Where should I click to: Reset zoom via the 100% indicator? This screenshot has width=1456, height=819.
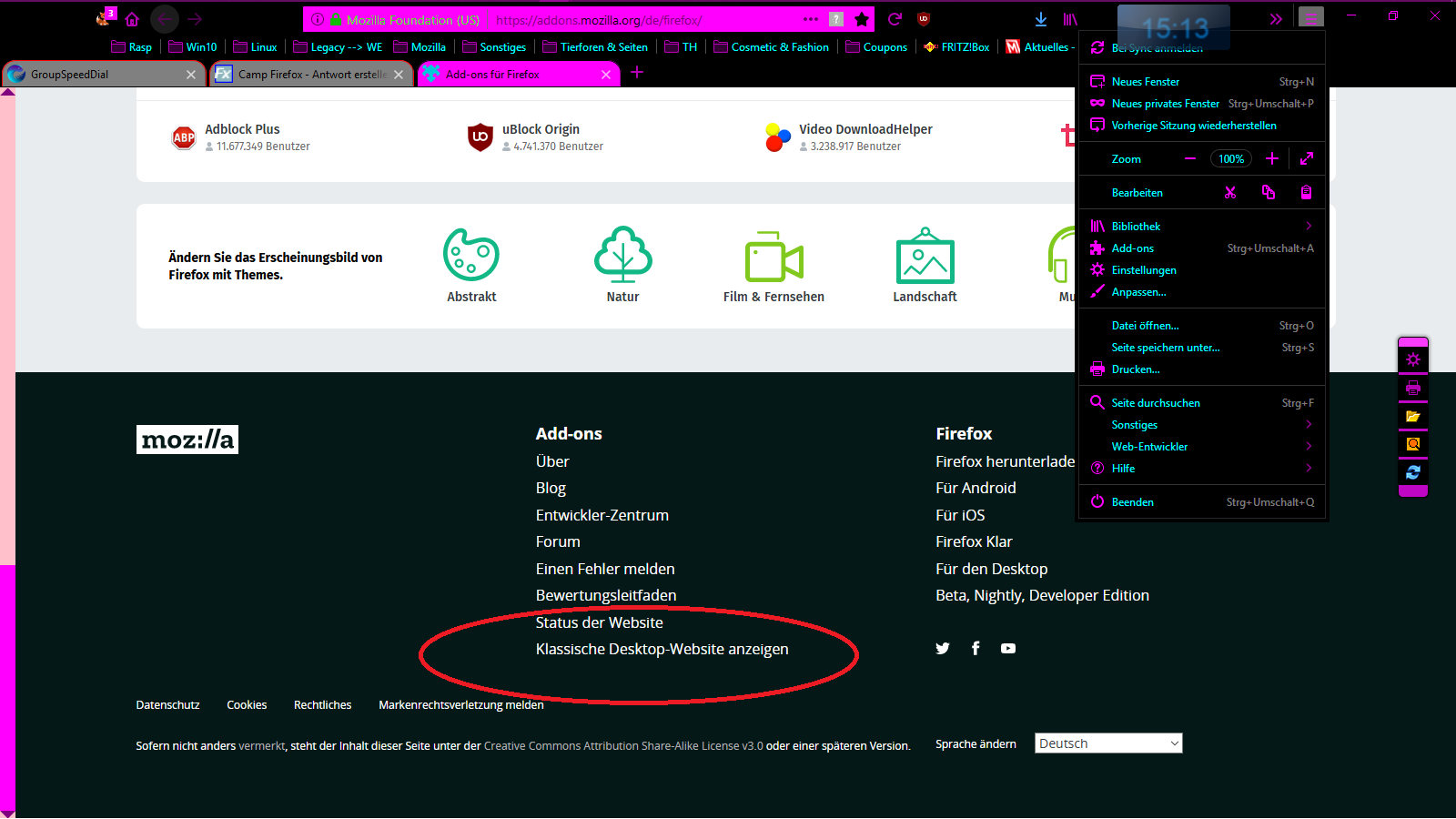pyautogui.click(x=1230, y=159)
